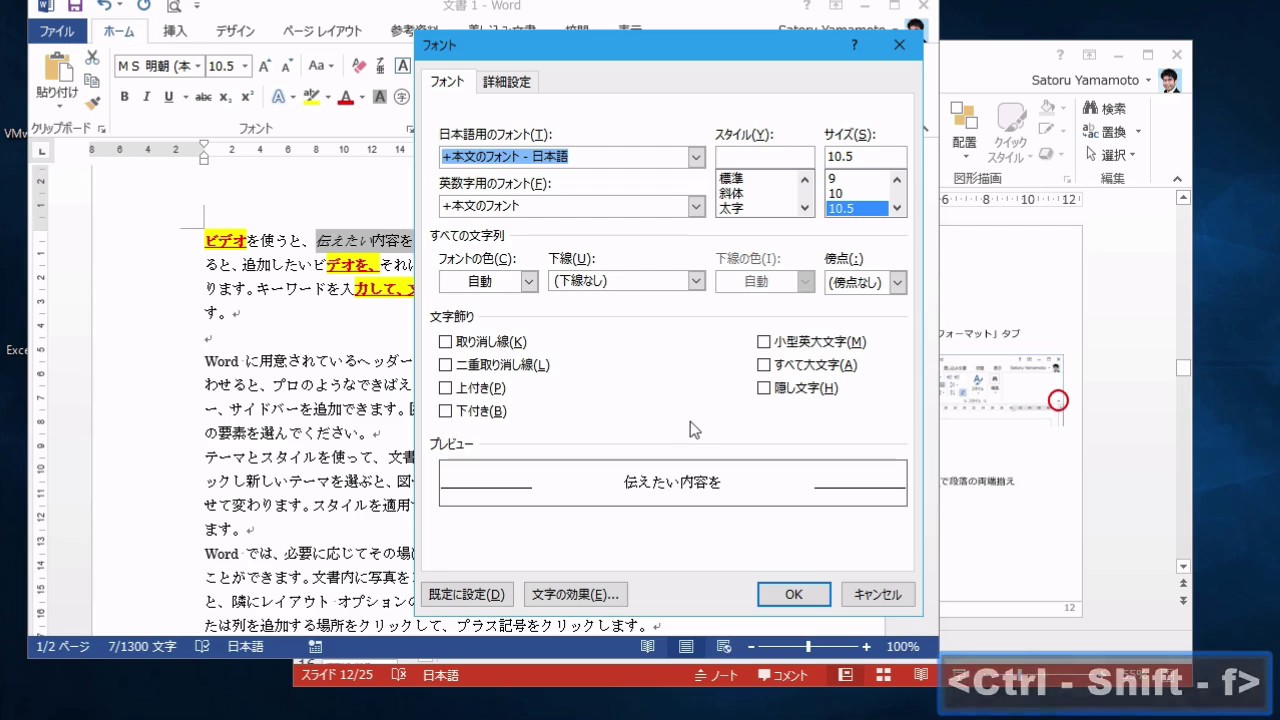Viewport: 1280px width, 720px height.
Task: Switch to the 詳細設定 tab
Action: point(507,82)
